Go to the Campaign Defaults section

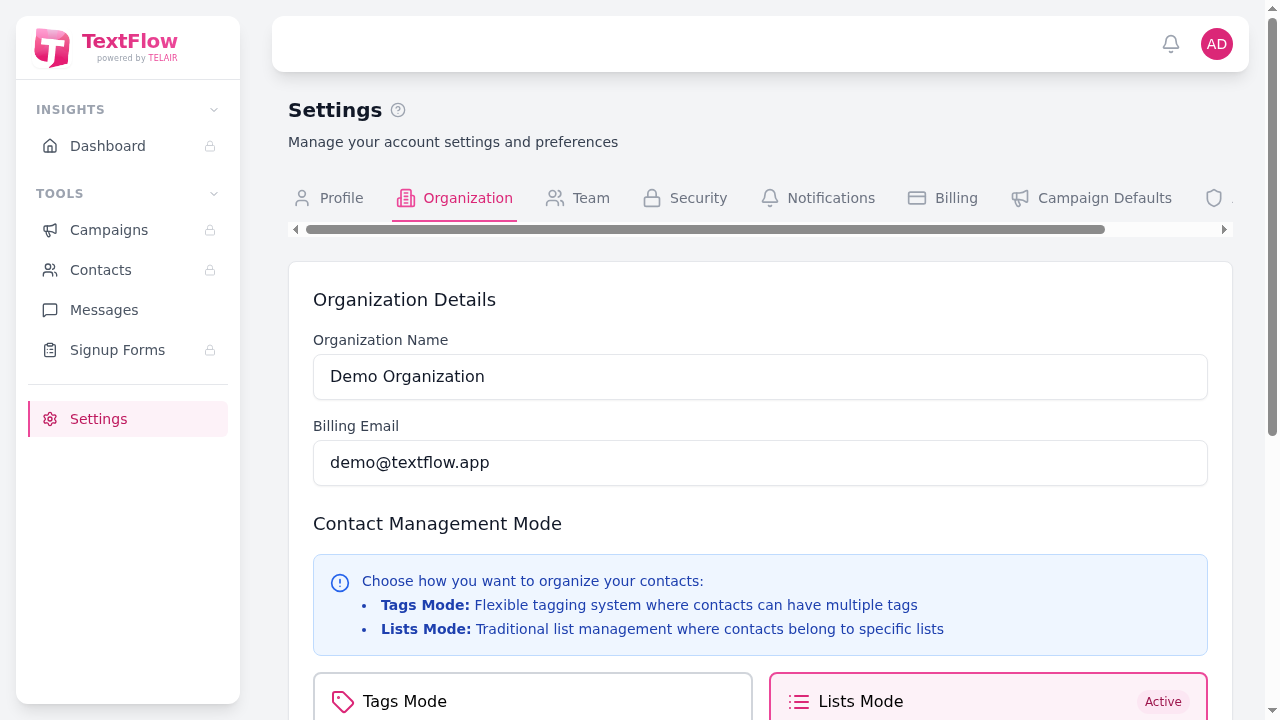[1091, 198]
